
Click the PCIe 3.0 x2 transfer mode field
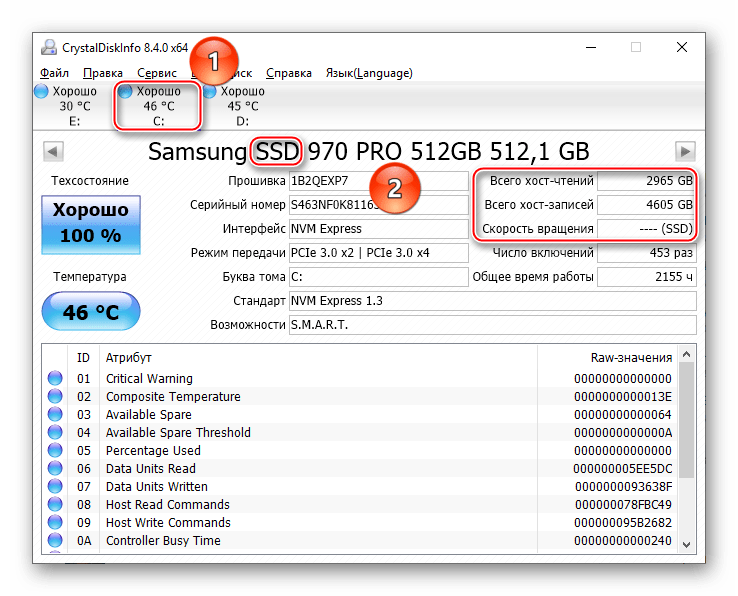(x=378, y=253)
